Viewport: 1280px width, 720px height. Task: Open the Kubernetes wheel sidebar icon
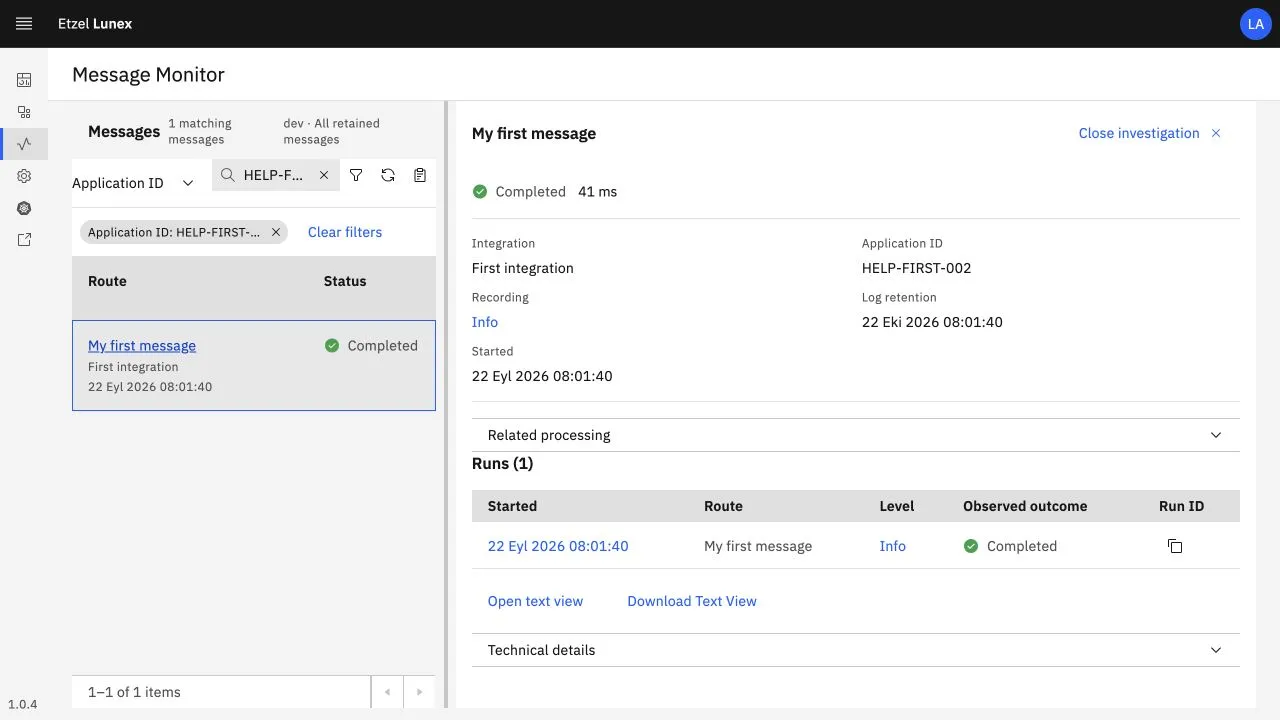[x=24, y=208]
